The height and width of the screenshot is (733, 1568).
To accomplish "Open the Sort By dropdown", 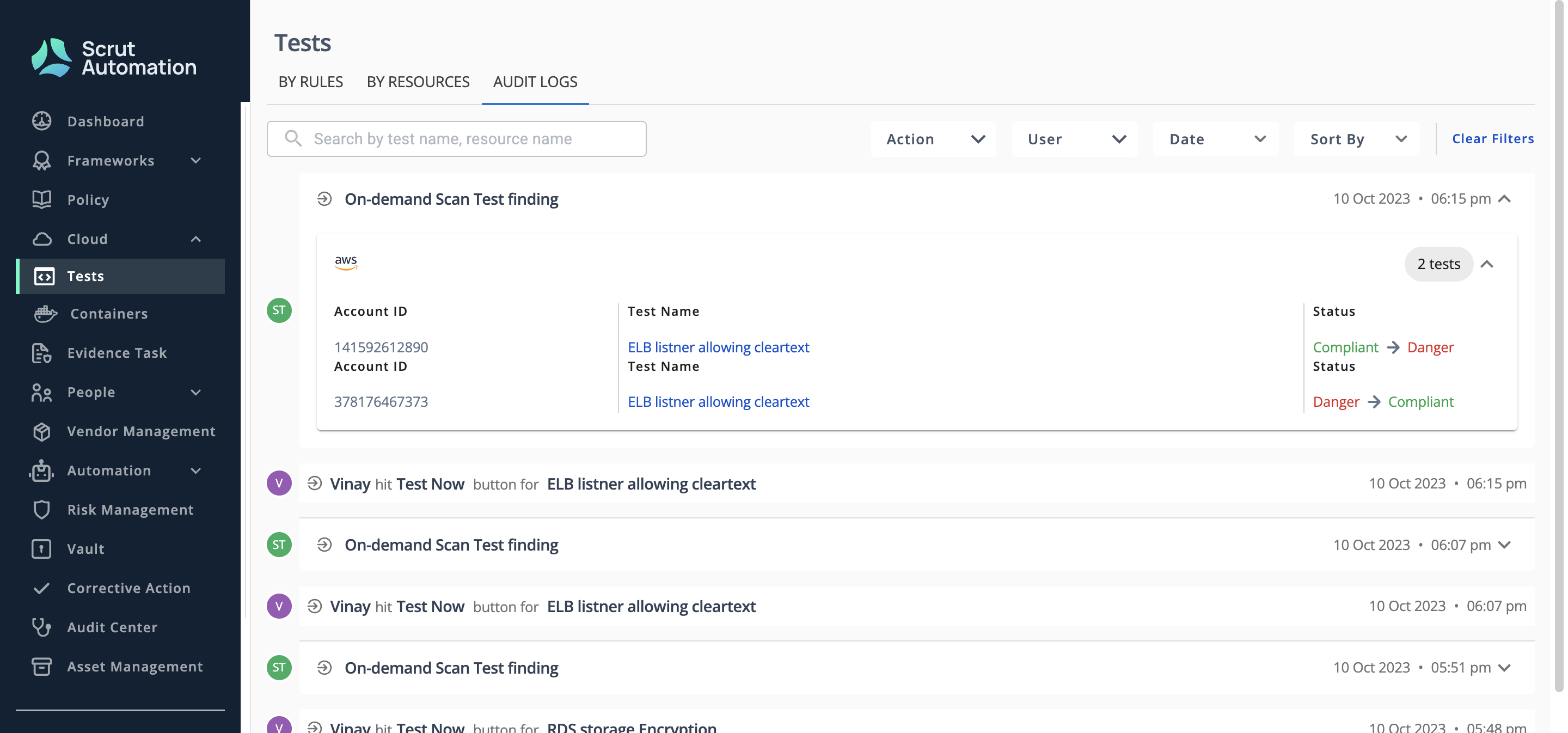I will (x=1357, y=139).
